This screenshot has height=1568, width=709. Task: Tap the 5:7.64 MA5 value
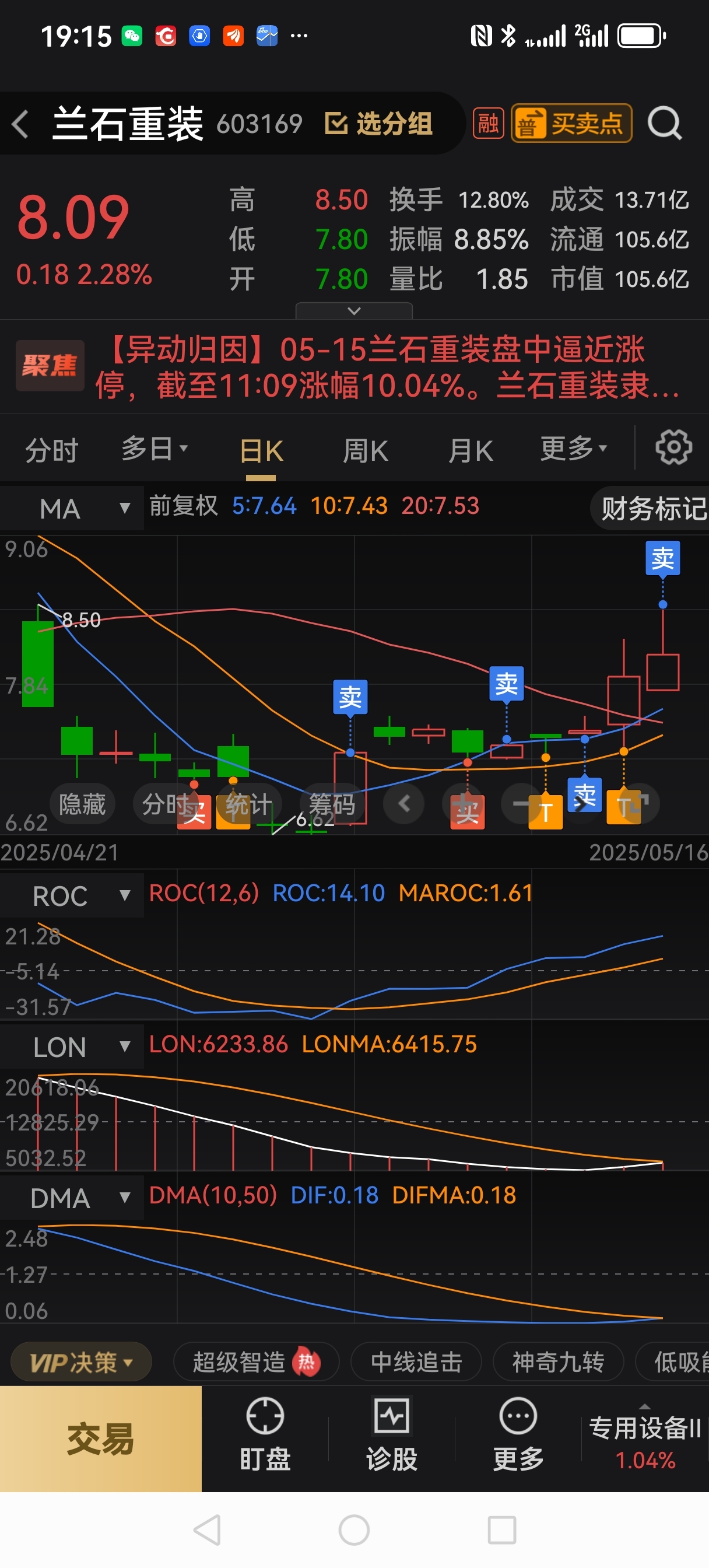[x=264, y=506]
